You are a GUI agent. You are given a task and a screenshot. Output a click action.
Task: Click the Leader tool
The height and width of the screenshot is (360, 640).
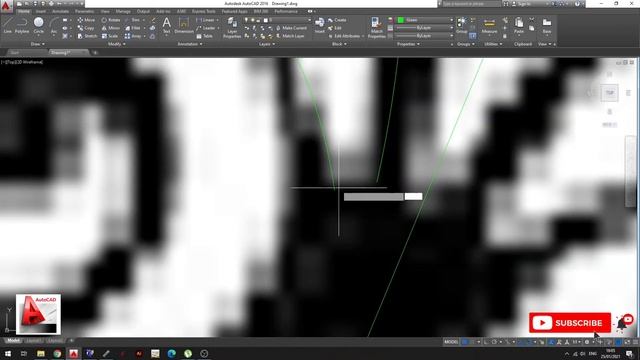(206, 28)
